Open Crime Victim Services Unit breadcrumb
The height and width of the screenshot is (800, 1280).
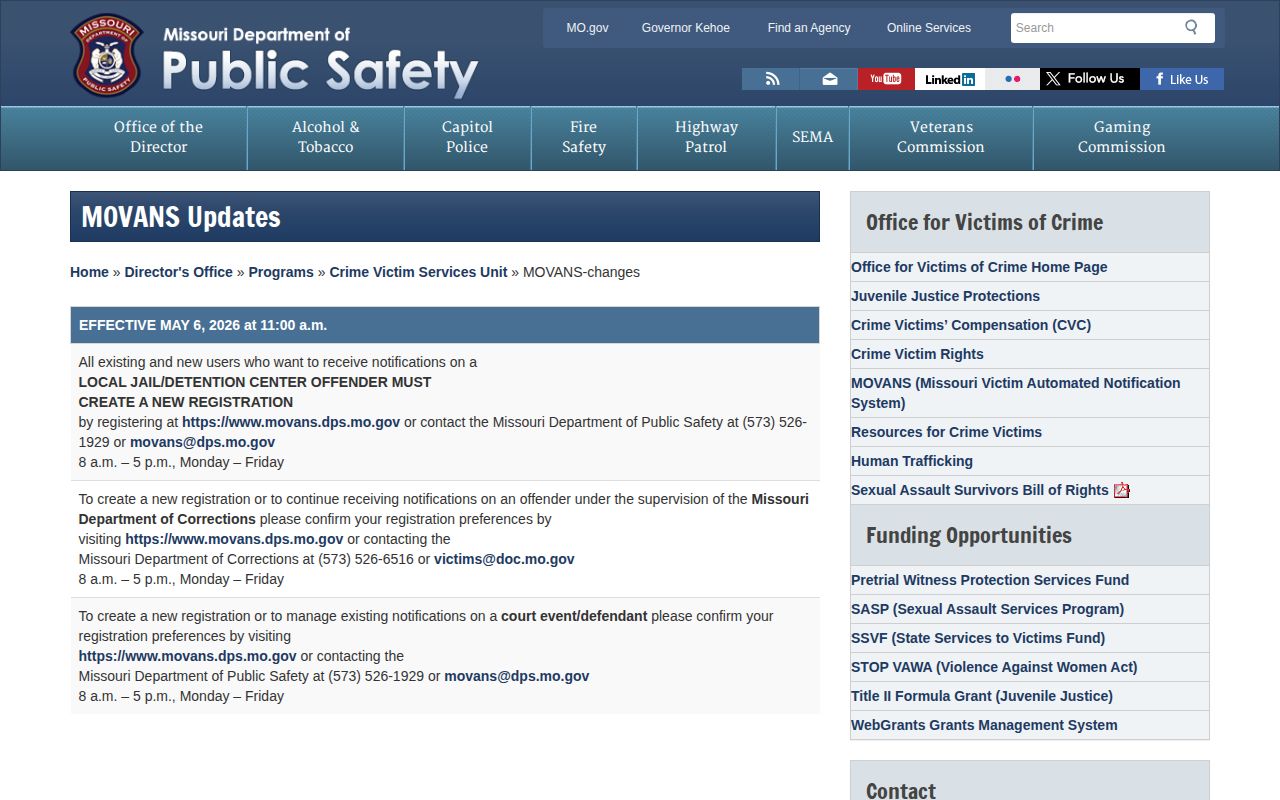coord(418,272)
